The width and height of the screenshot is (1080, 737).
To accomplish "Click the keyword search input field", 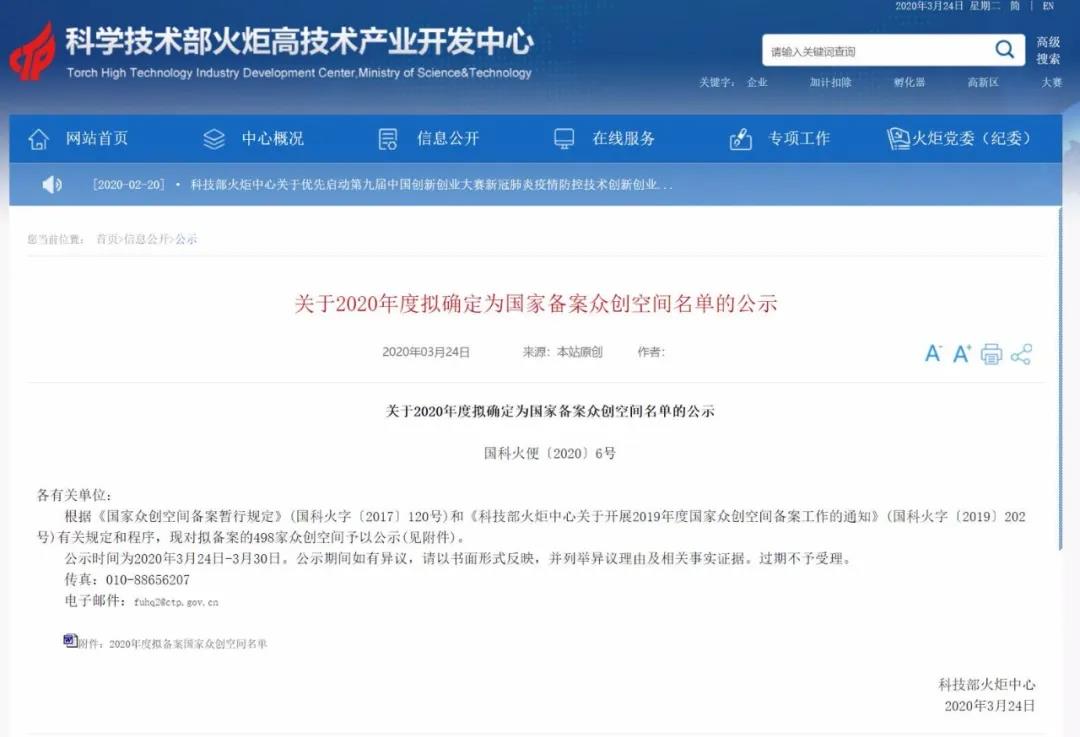I will (878, 51).
